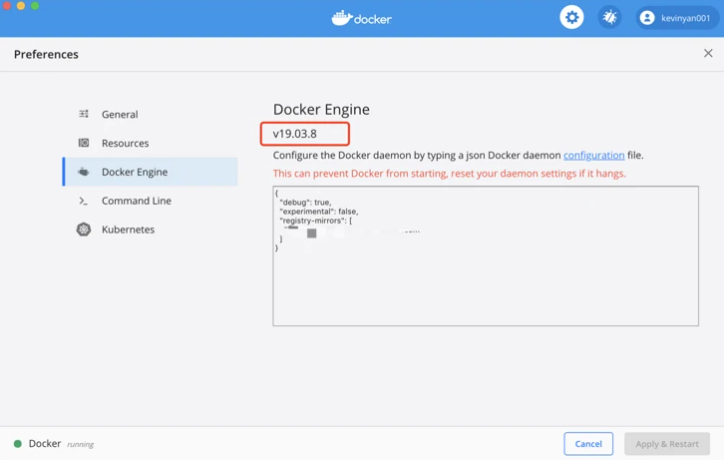Click the red warning about Docker hanging
724x460 pixels.
pos(449,174)
